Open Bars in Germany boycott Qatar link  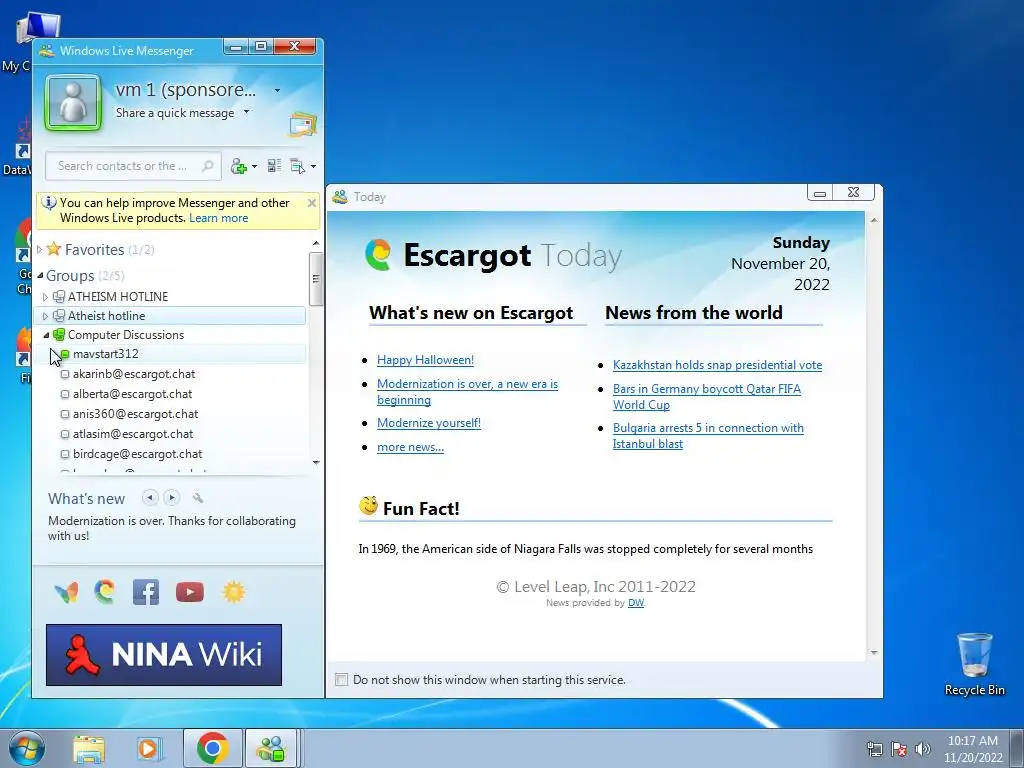(x=707, y=397)
